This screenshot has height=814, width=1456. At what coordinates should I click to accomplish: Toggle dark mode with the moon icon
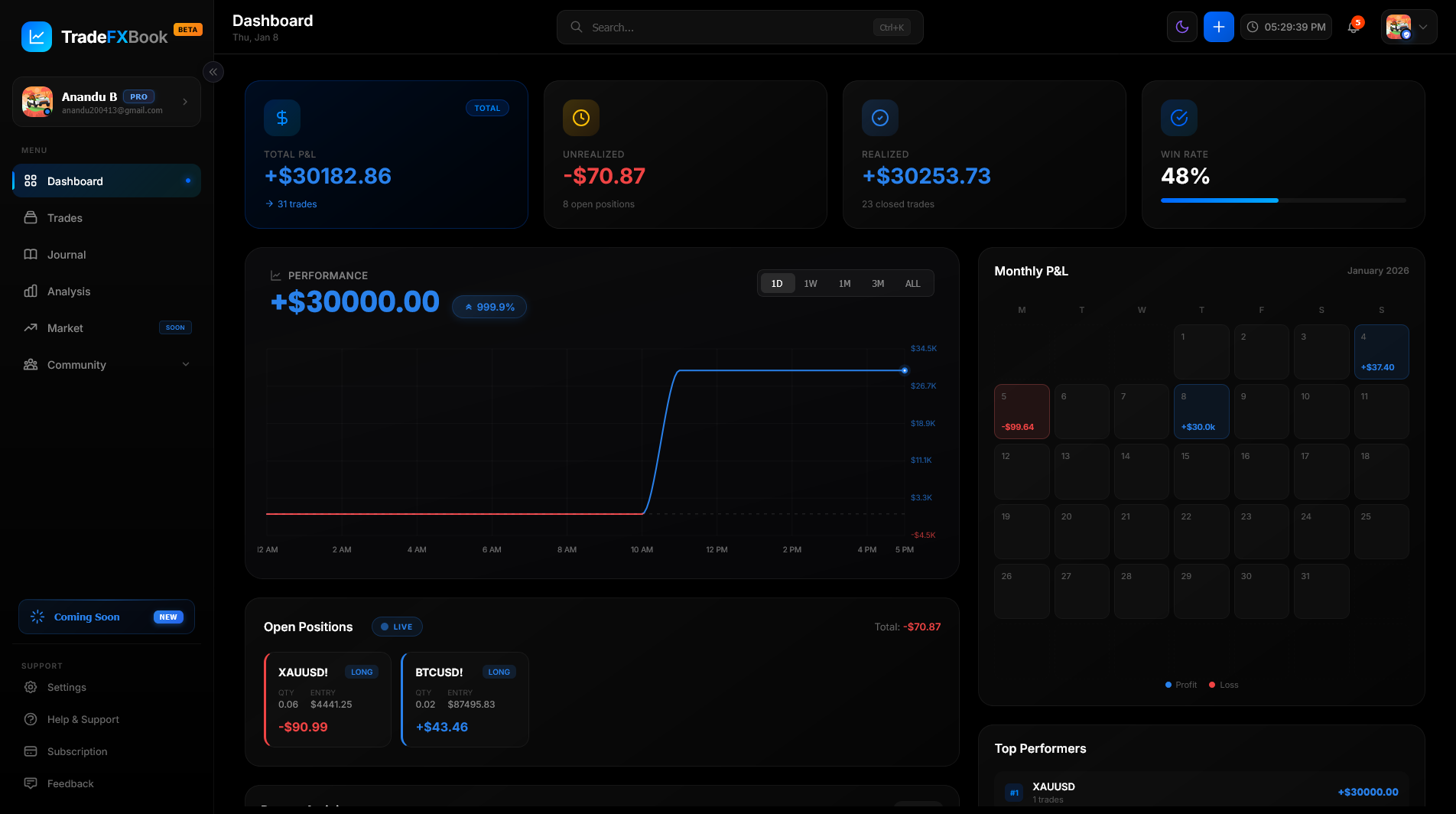point(1181,27)
